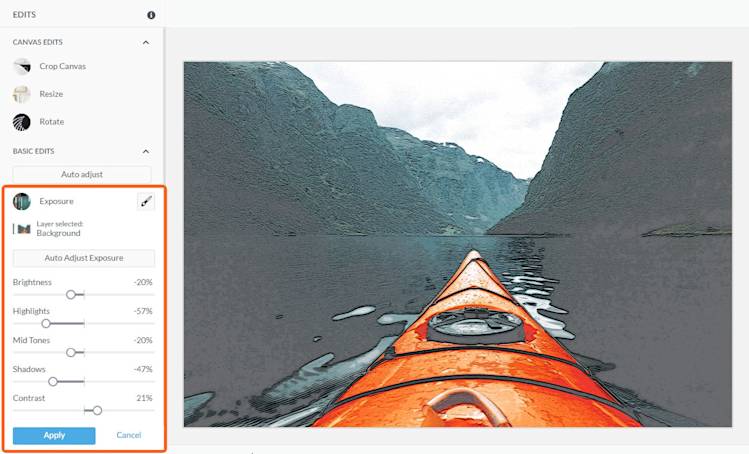
Task: Click the Highlights slider handle
Action: coord(46,324)
